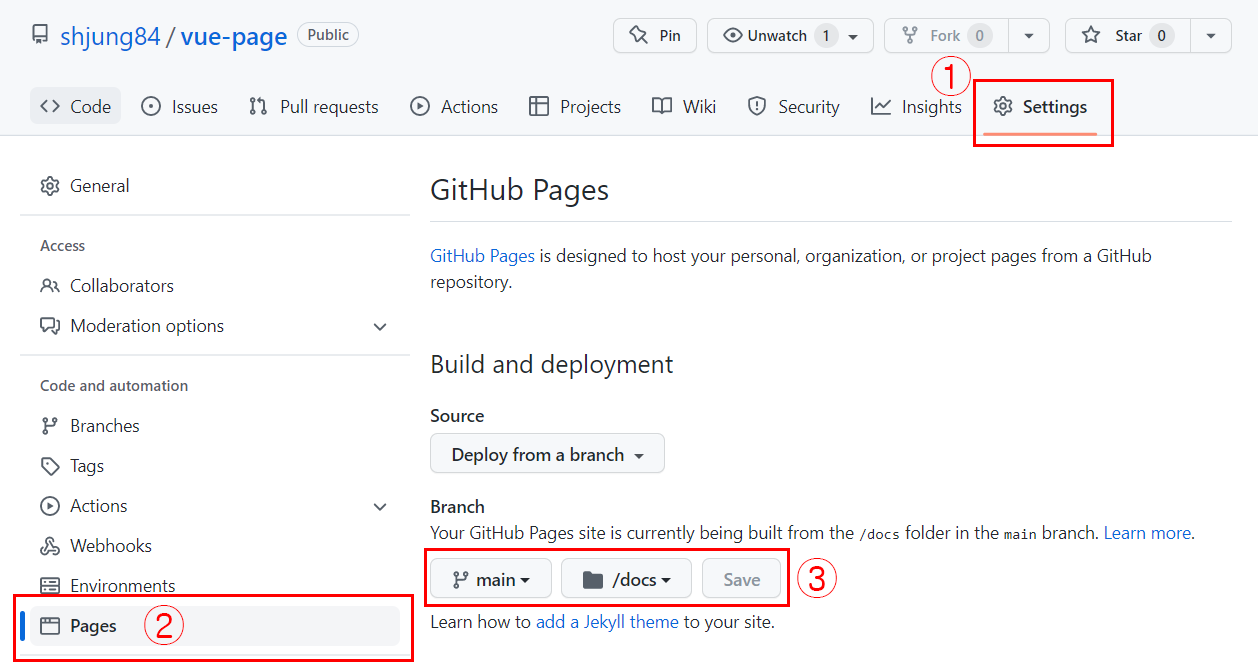Open Branches settings in the sidebar

(215, 426)
